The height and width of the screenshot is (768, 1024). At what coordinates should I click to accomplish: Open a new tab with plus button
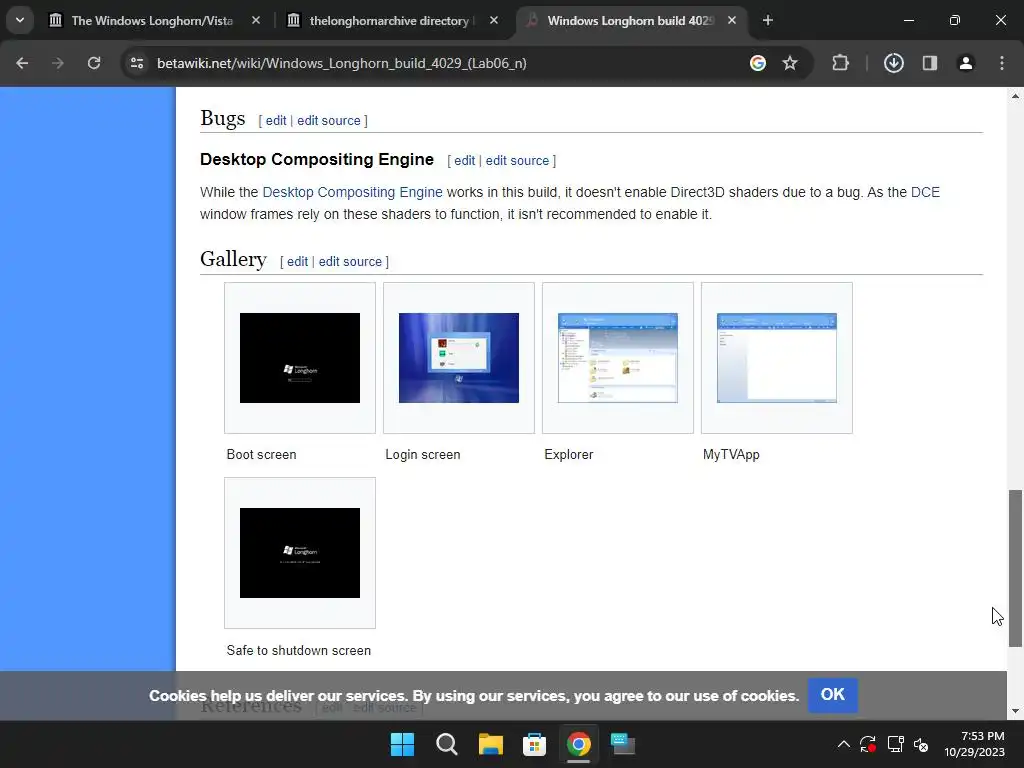point(768,21)
